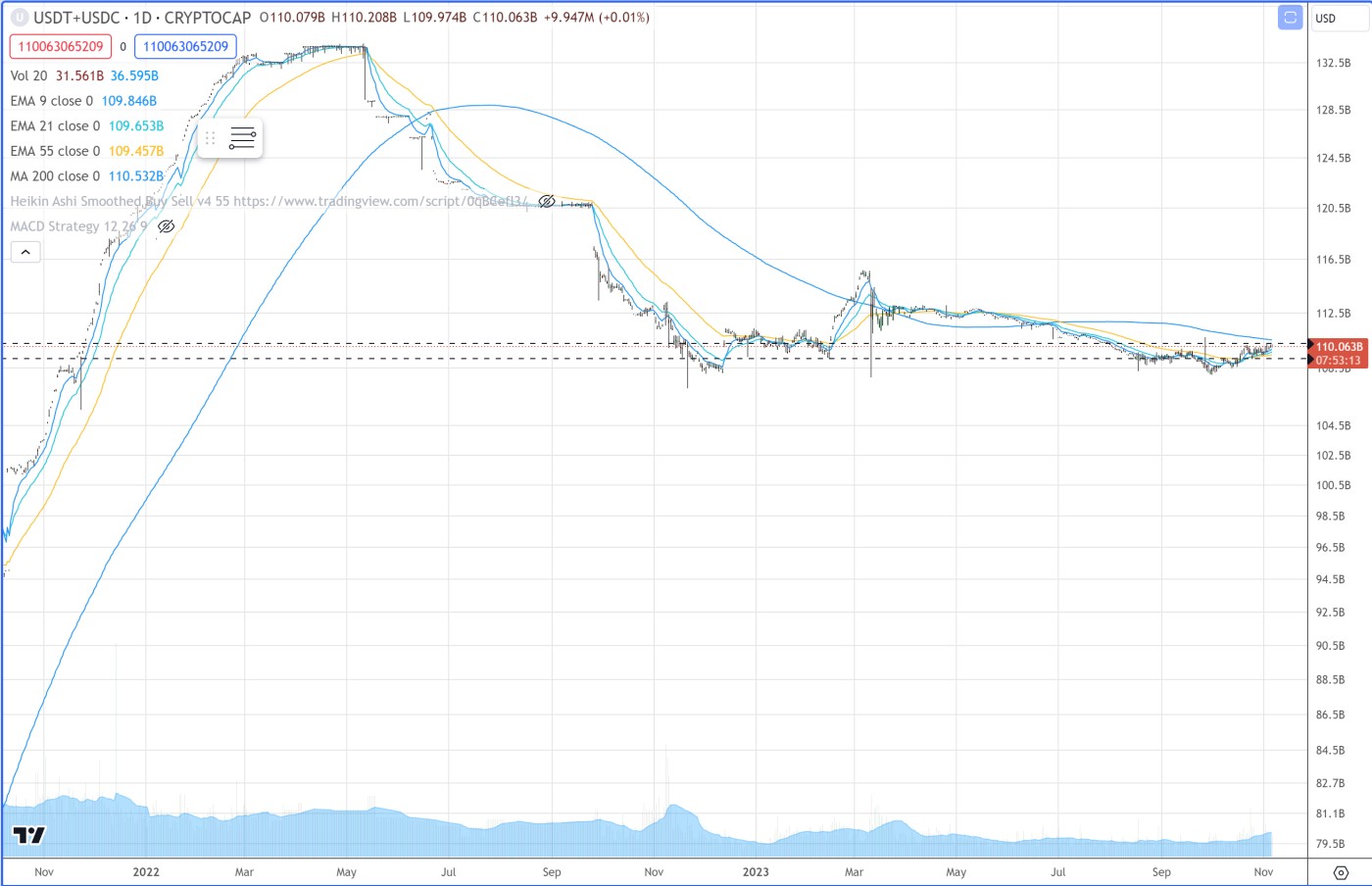Select EMA 55 close indicator legend
This screenshot has width=1372, height=886.
pos(55,151)
